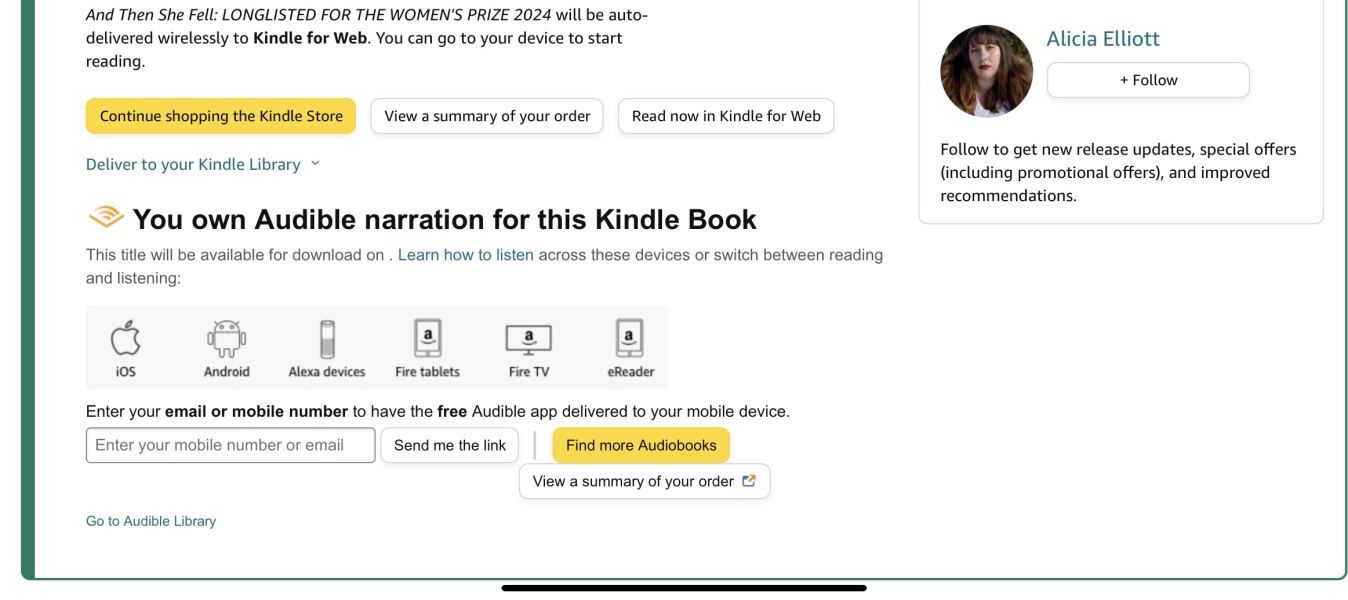Go to Audible Library

150,520
